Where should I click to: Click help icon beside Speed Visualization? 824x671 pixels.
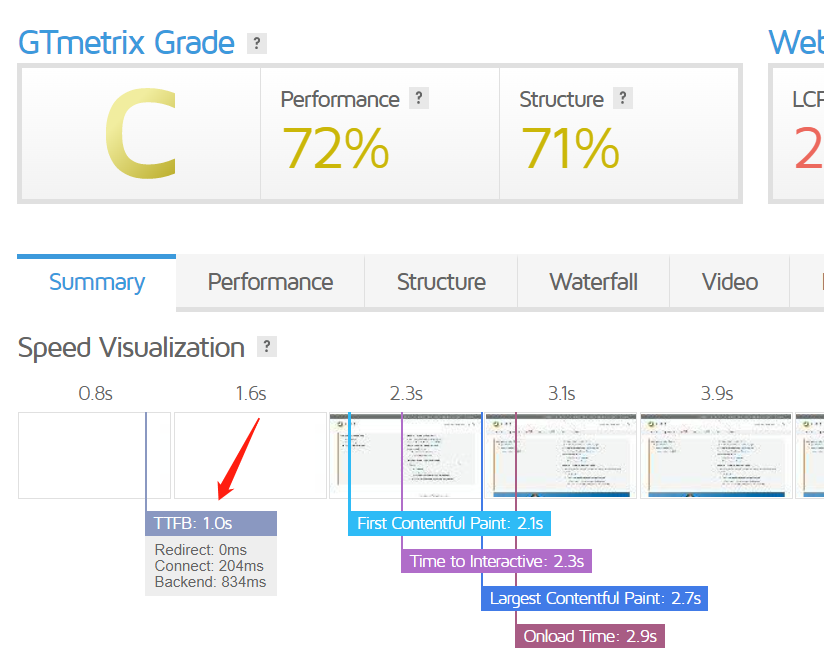tap(266, 347)
